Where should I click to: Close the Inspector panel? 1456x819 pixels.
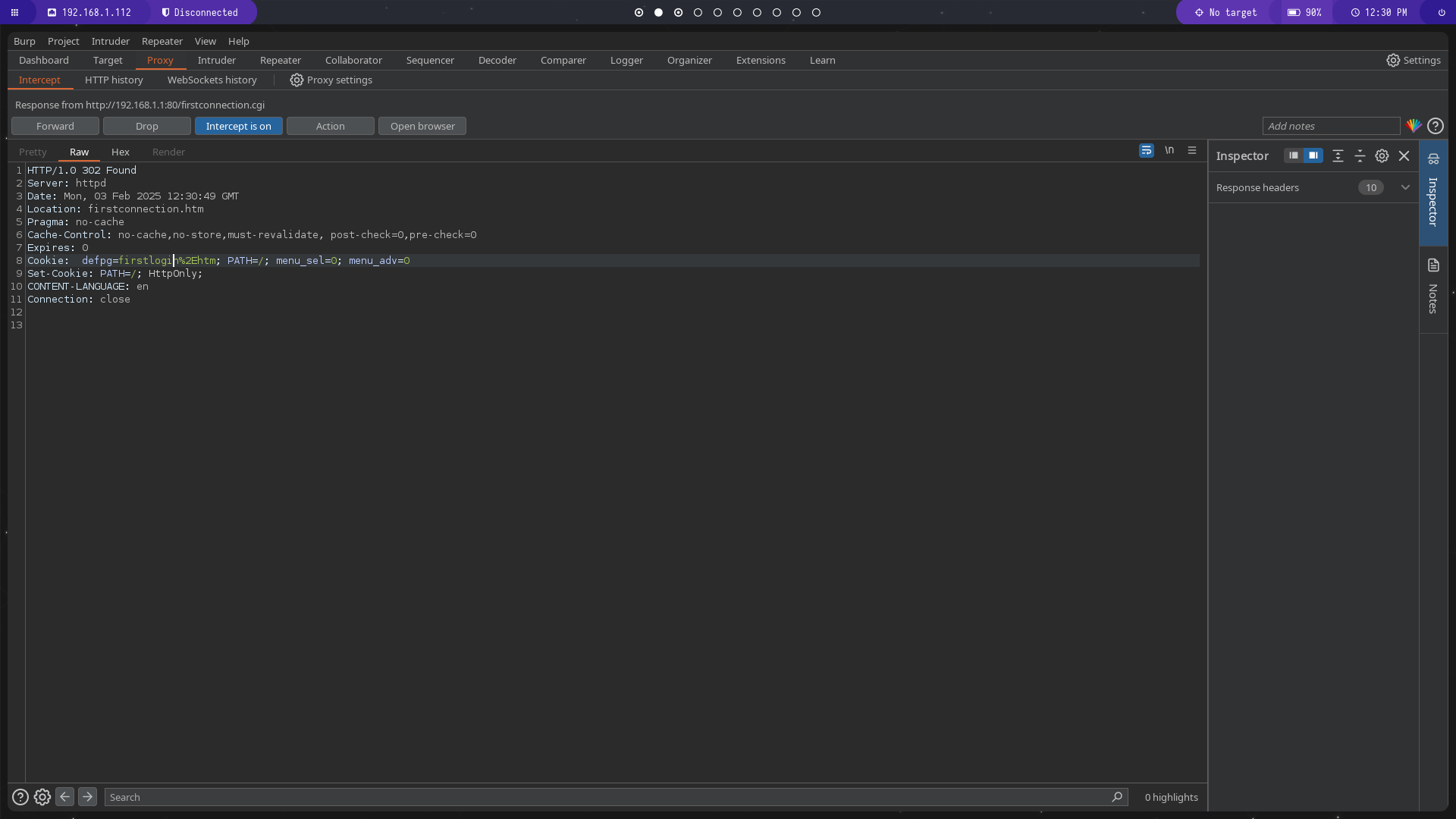click(x=1404, y=155)
